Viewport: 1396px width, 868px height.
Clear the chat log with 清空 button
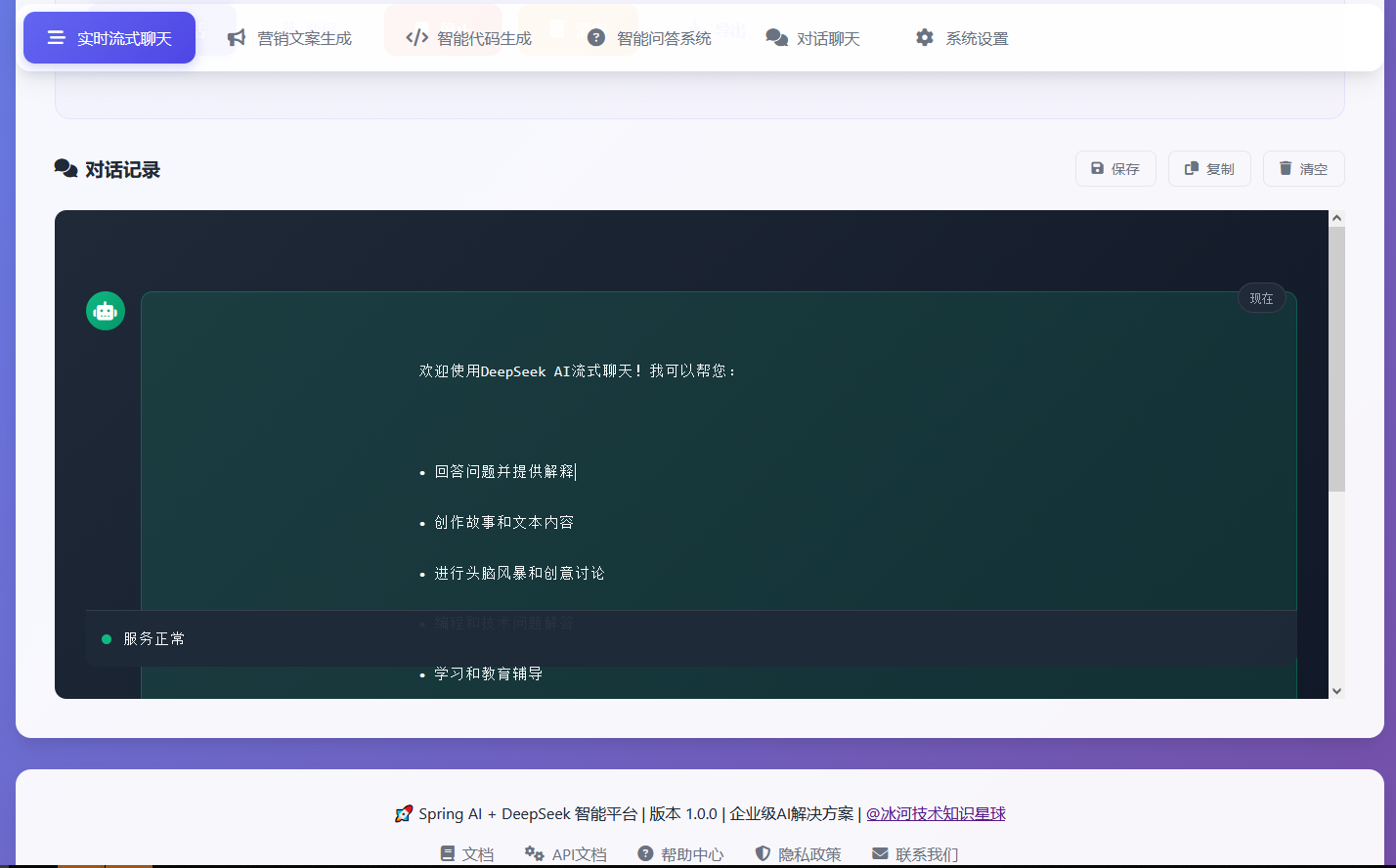[x=1303, y=169]
